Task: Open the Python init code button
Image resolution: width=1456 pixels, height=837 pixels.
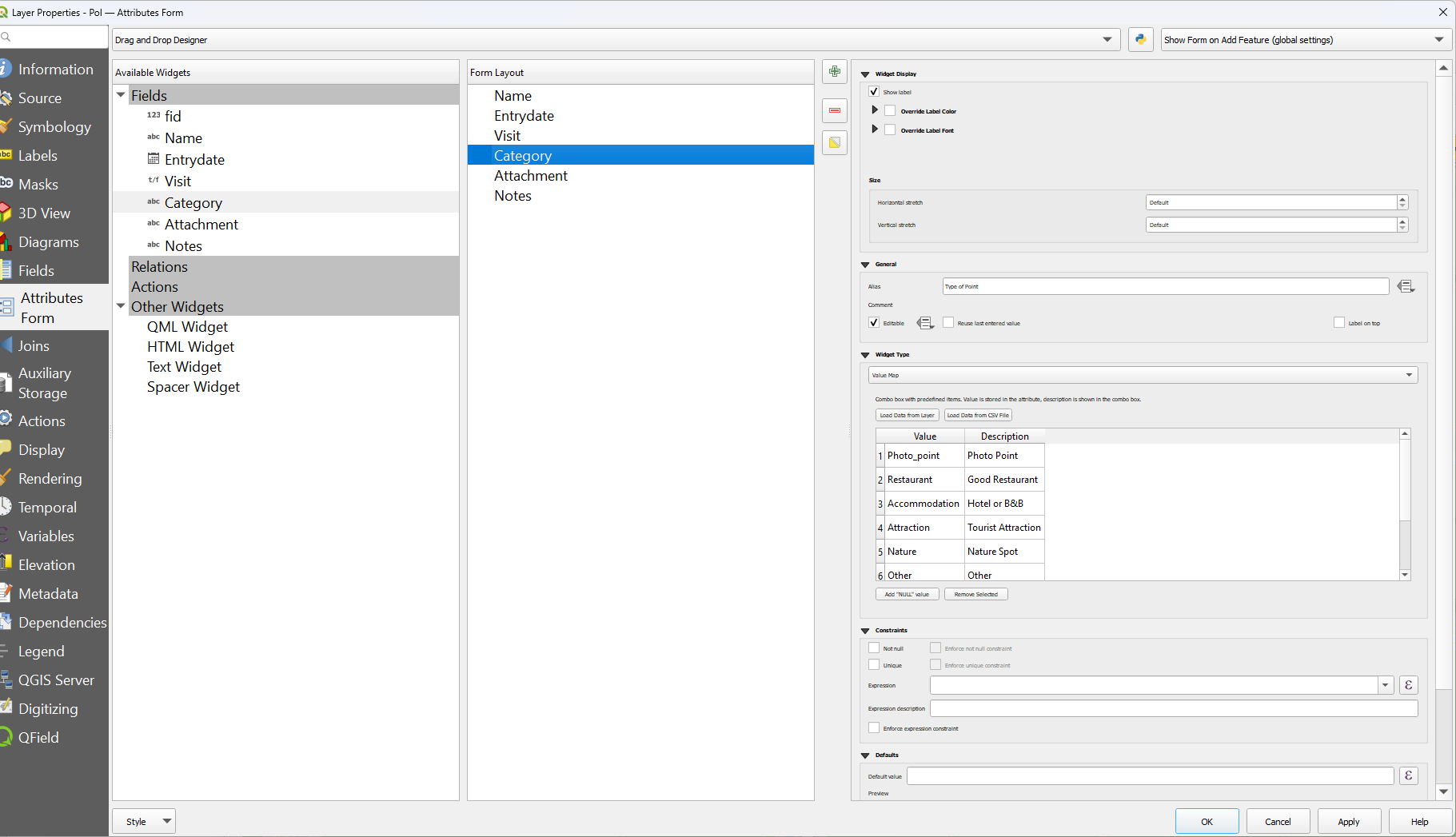Action: (1140, 39)
